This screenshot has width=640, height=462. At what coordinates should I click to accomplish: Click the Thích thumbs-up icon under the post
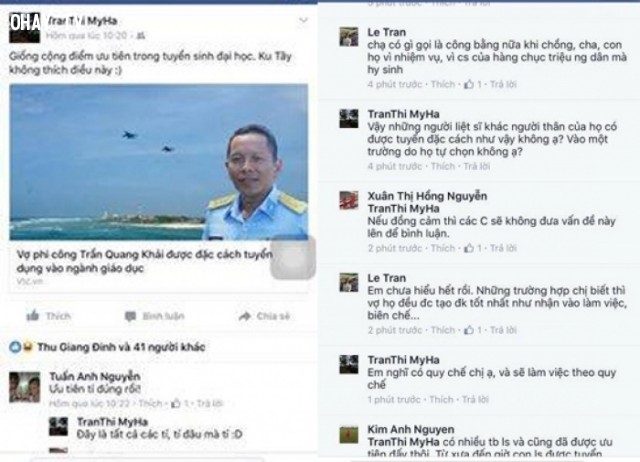[x=33, y=315]
